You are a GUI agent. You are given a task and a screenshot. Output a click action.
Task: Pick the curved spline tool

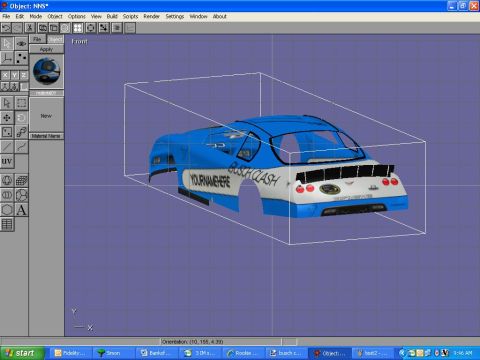(21, 147)
